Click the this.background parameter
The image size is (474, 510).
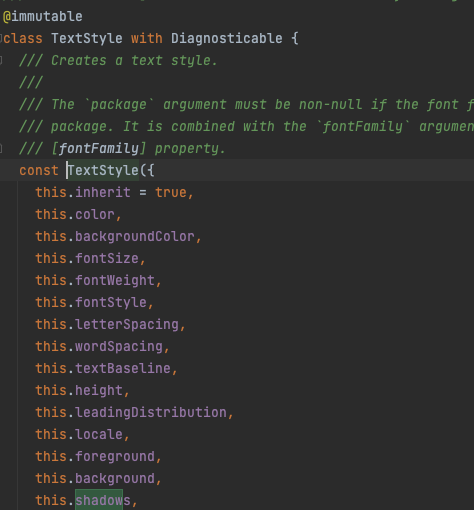click(x=98, y=478)
